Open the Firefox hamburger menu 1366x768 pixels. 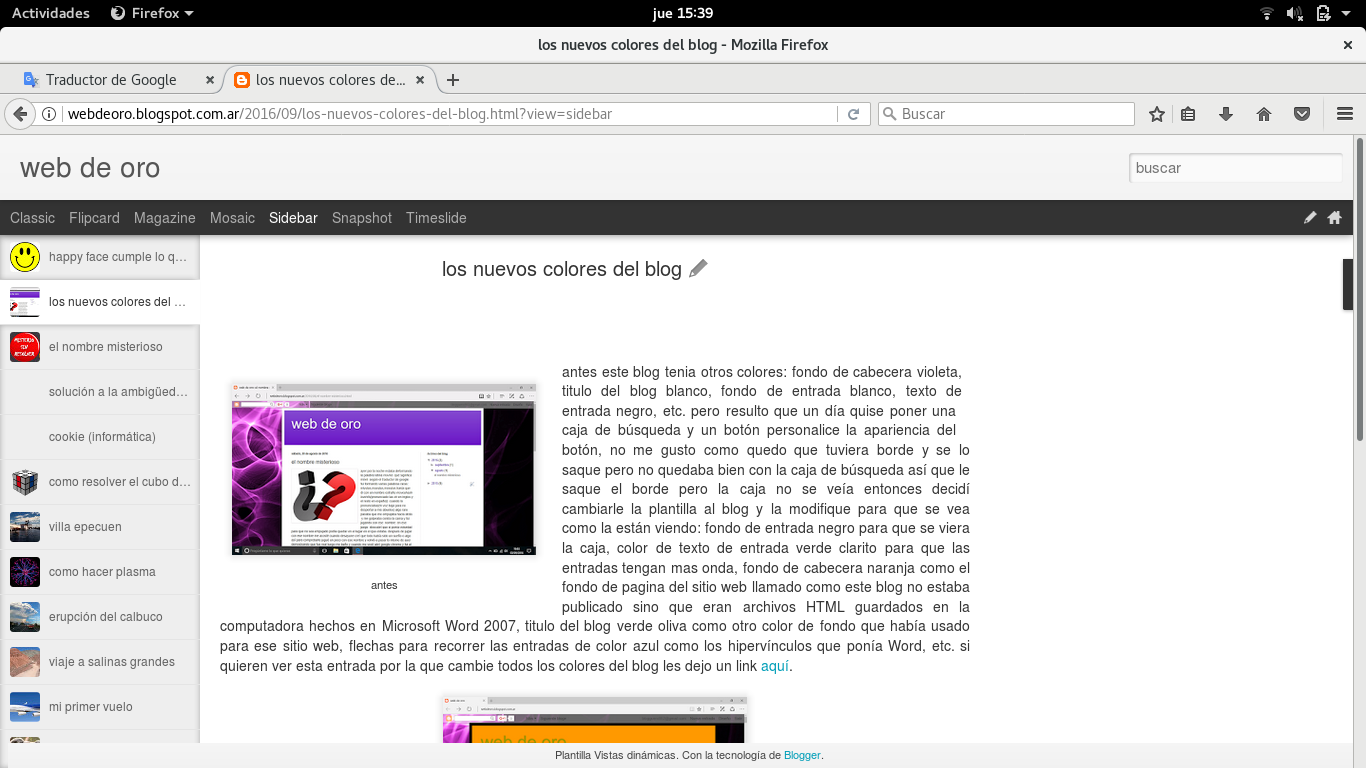(1344, 114)
